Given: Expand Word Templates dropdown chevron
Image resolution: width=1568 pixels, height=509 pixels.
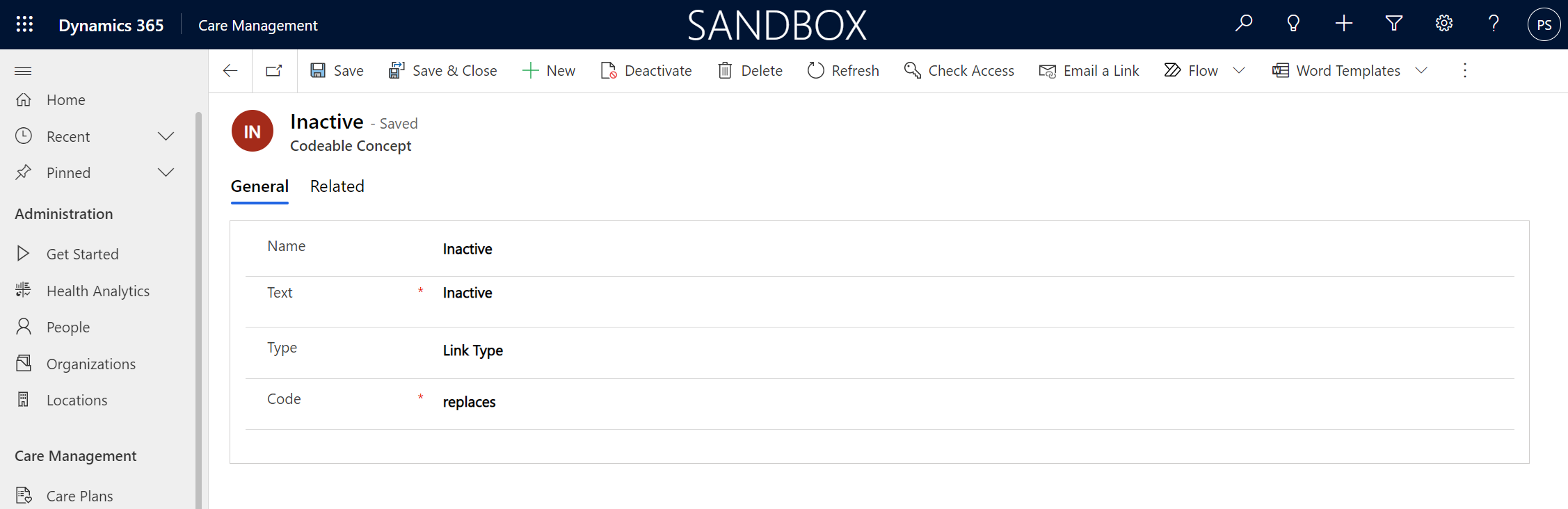Looking at the screenshot, I should click(1421, 70).
